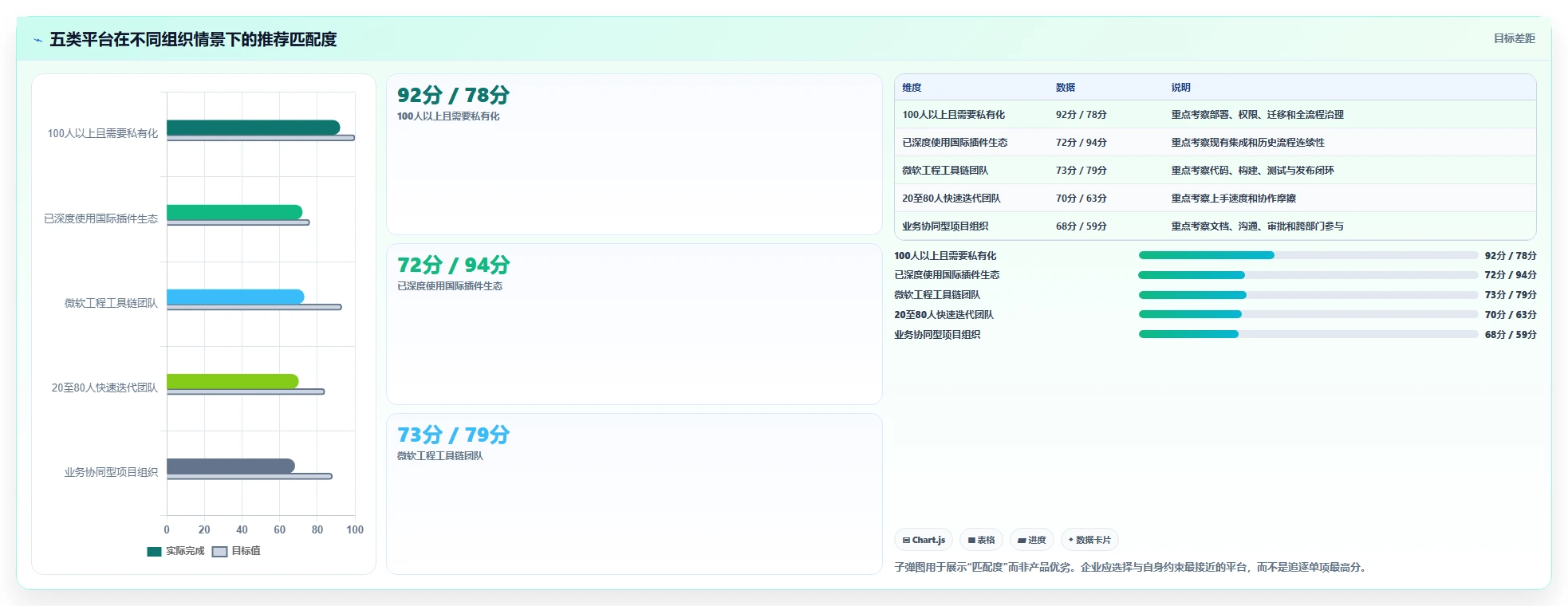Click the small icon beside the main title
Image resolution: width=1568 pixels, height=606 pixels.
pyautogui.click(x=37, y=40)
